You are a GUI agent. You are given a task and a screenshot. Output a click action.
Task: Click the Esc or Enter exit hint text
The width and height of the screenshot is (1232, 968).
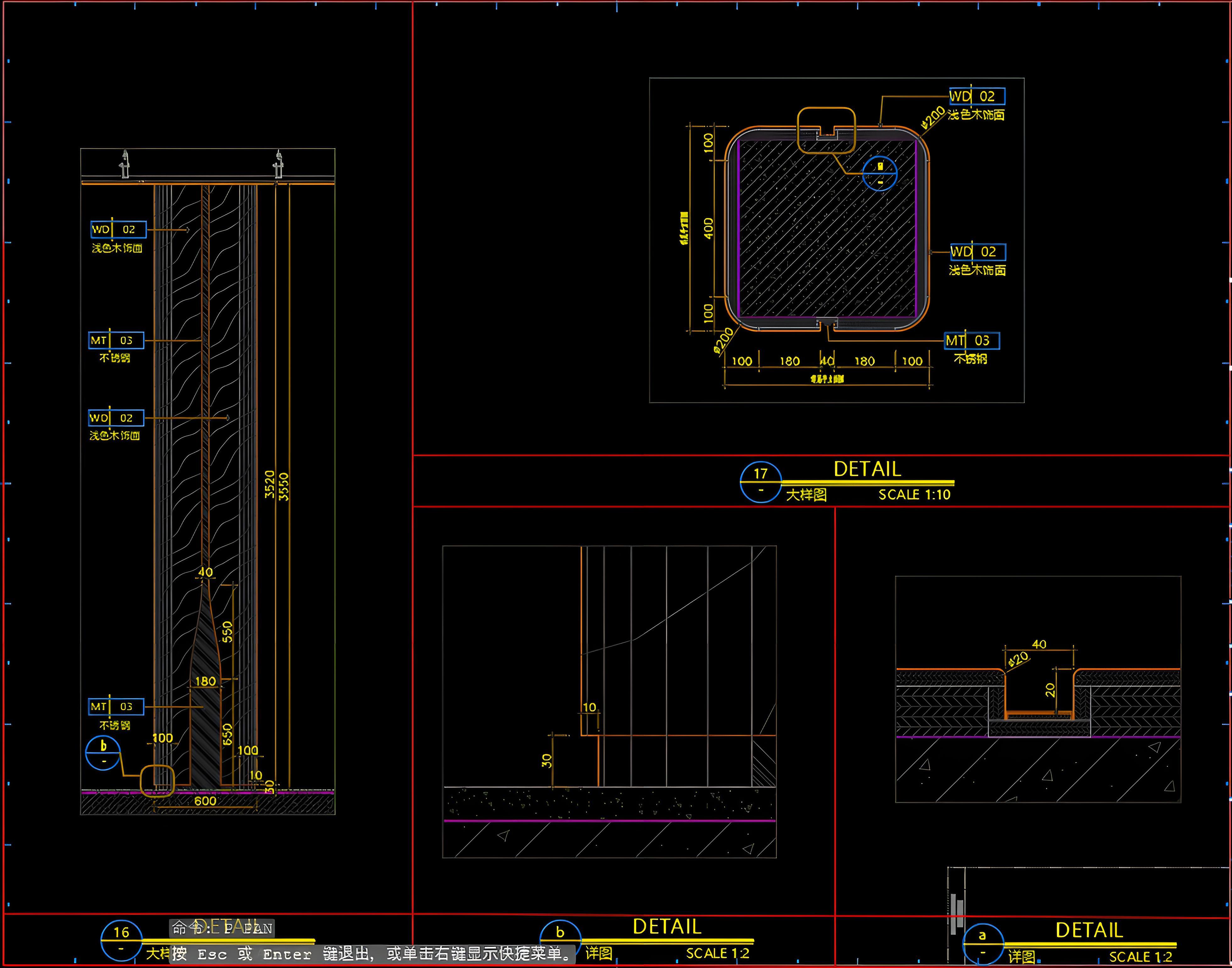[x=372, y=954]
